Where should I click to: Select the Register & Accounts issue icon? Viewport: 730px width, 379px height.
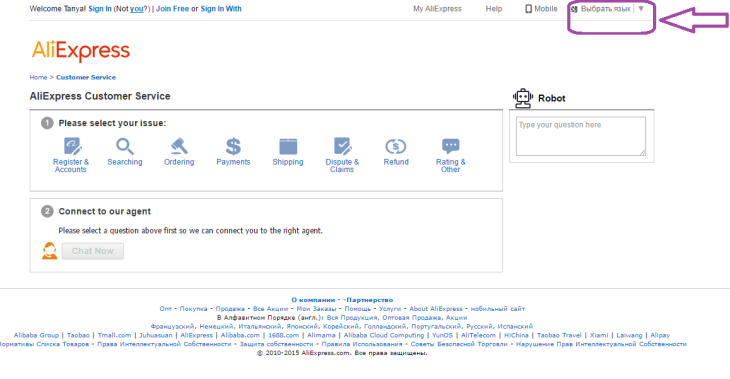[x=72, y=146]
